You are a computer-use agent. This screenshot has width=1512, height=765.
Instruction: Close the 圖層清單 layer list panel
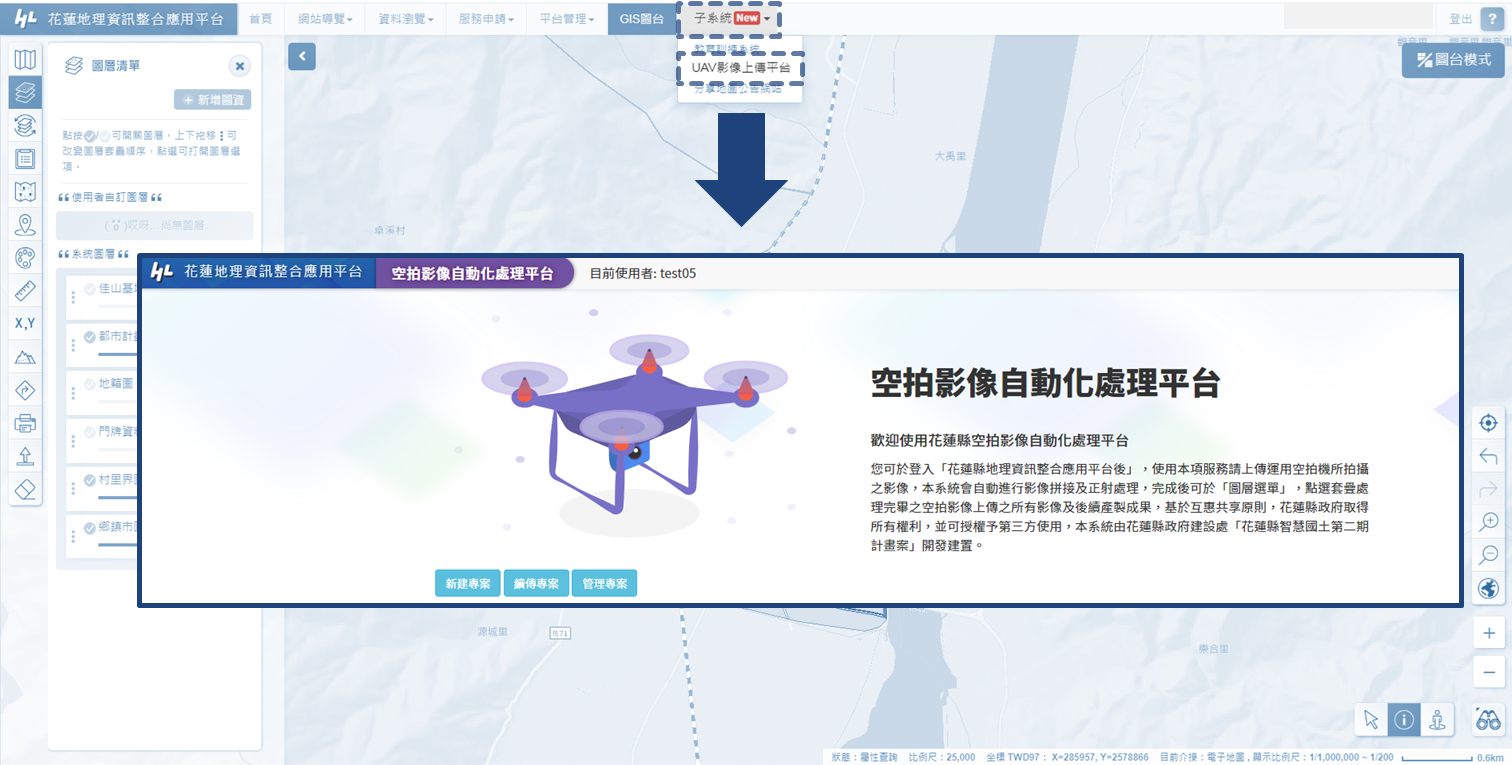coord(240,66)
